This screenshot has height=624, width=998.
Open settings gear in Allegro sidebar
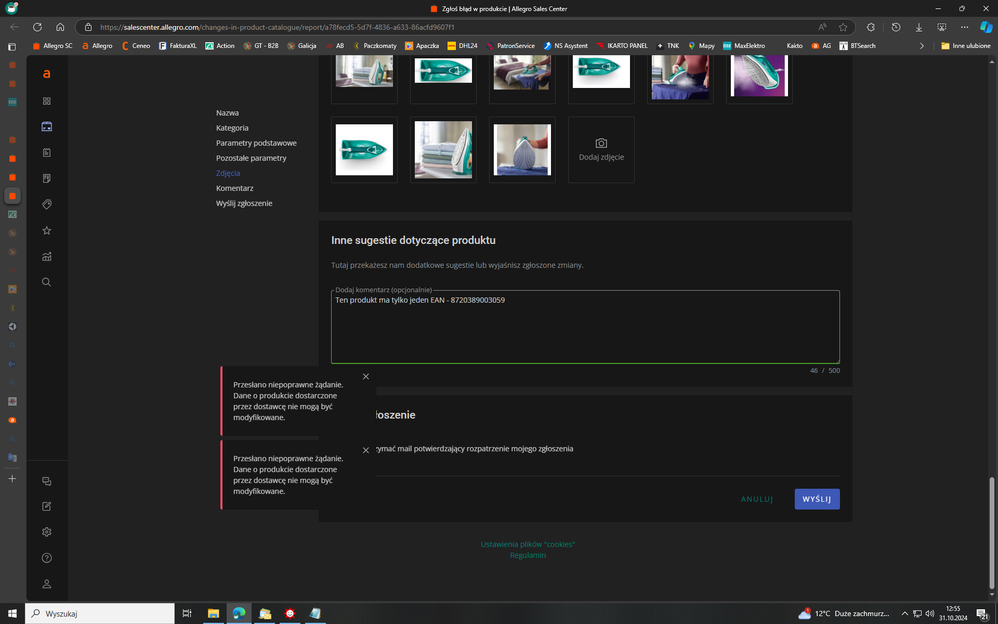[46, 532]
